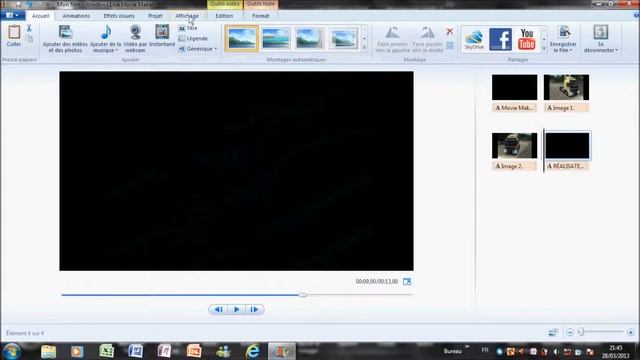Play the video preview
The height and width of the screenshot is (360, 640).
(x=236, y=309)
